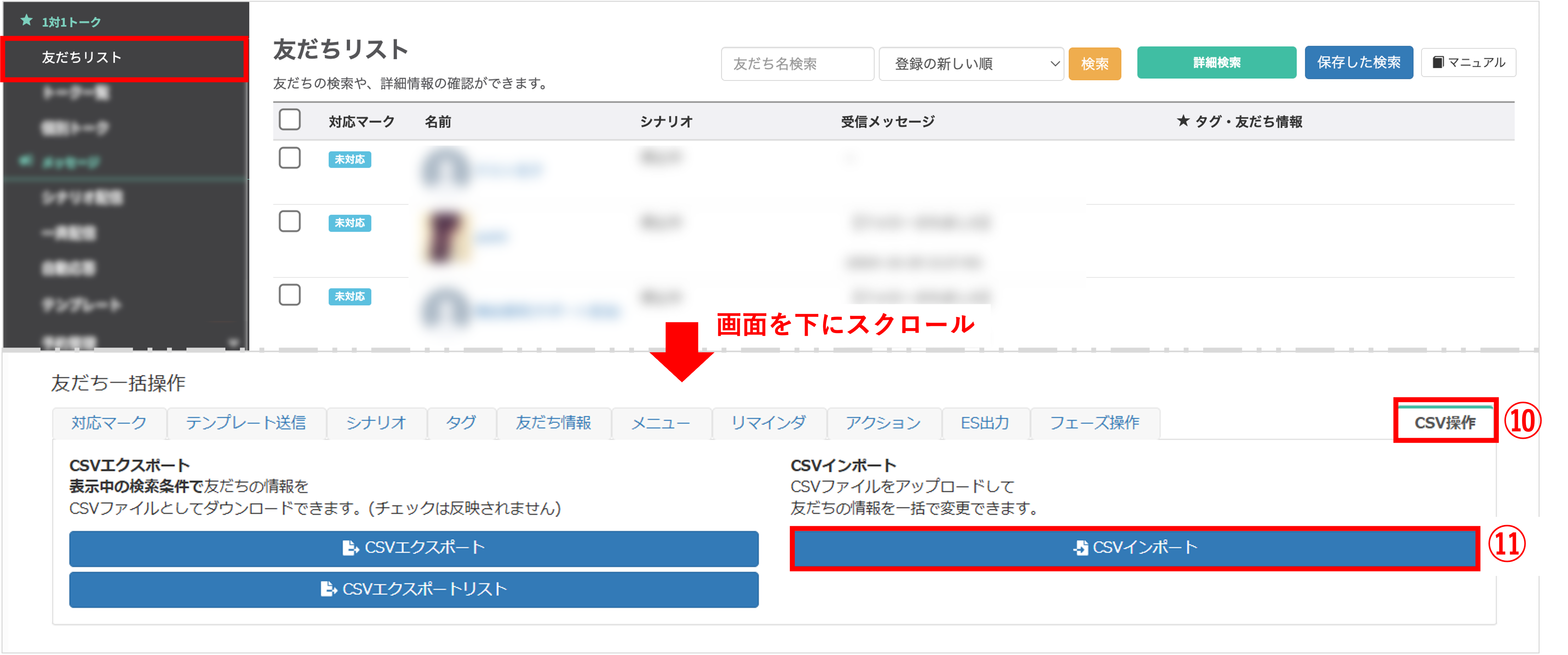The image size is (1568, 655).
Task: Open the 保存した検索 menu
Action: (1358, 63)
